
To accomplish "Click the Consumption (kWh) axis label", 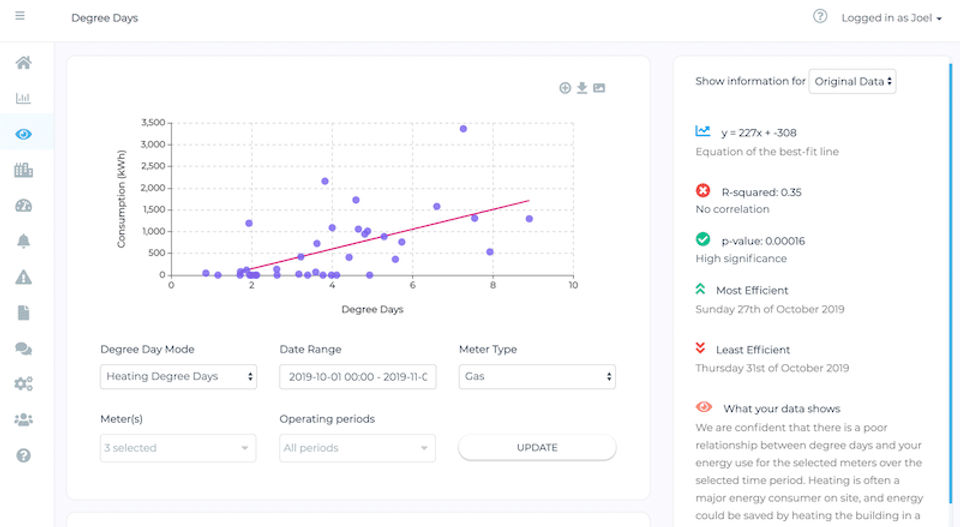I will click(121, 199).
